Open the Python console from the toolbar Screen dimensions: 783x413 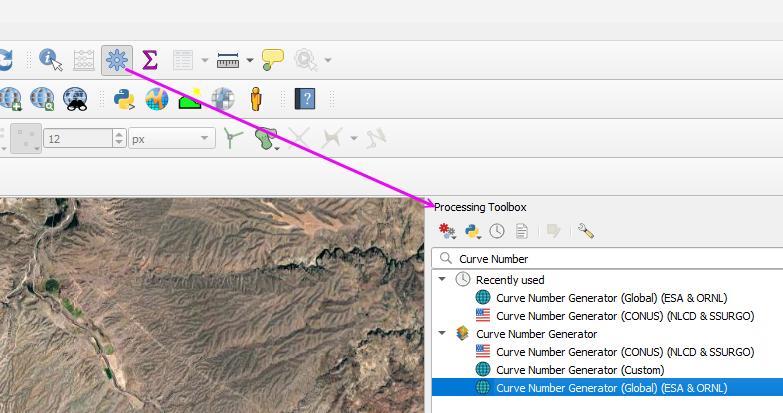[124, 99]
